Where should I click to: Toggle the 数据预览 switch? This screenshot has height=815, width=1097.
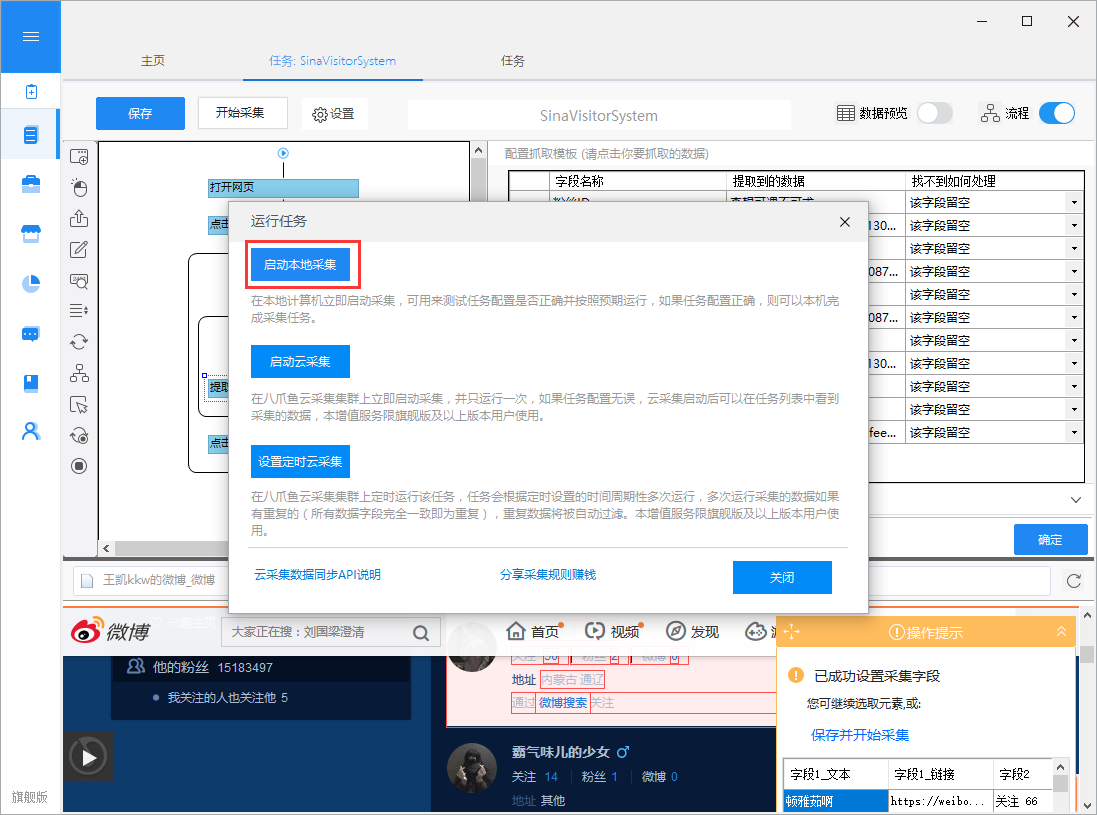[x=935, y=113]
